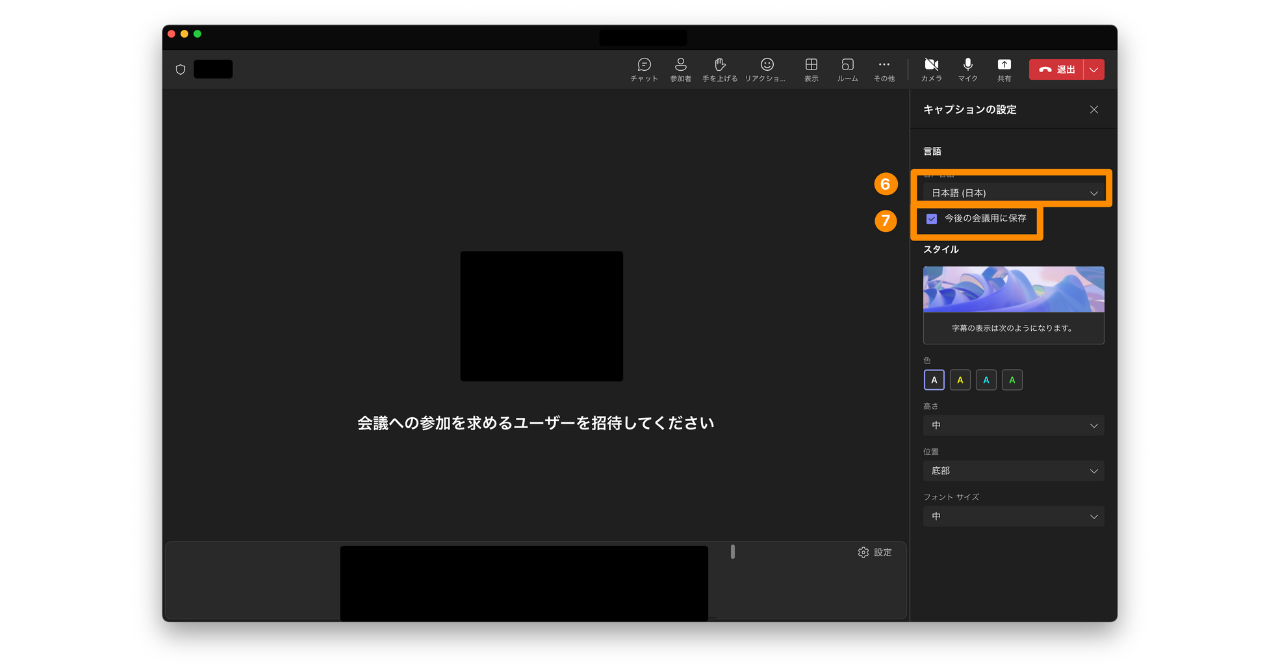This screenshot has width=1280, height=670.
Task: Open the arrow menu beside 退出 button
Action: (x=1094, y=69)
